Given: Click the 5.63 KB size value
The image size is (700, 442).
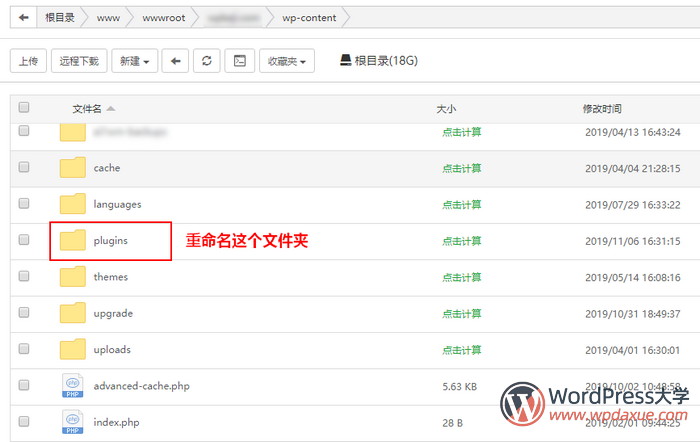Looking at the screenshot, I should tap(459, 387).
